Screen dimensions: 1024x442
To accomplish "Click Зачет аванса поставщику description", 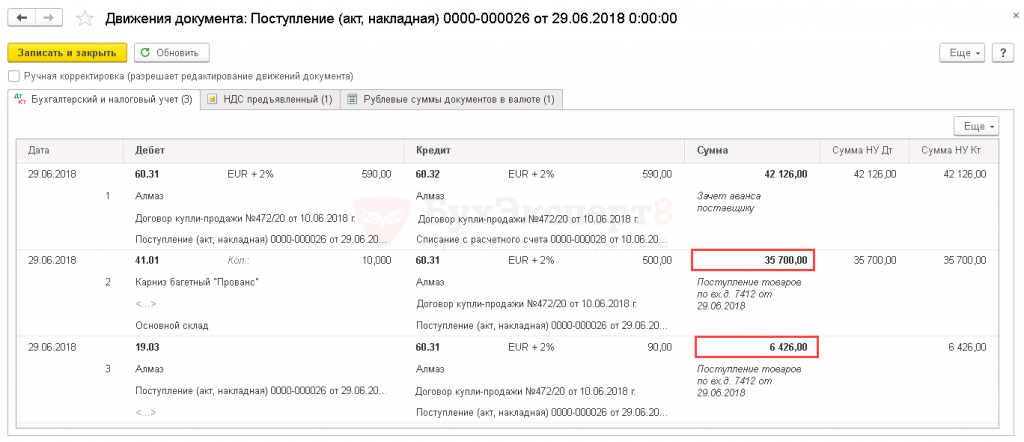I will [x=729, y=202].
